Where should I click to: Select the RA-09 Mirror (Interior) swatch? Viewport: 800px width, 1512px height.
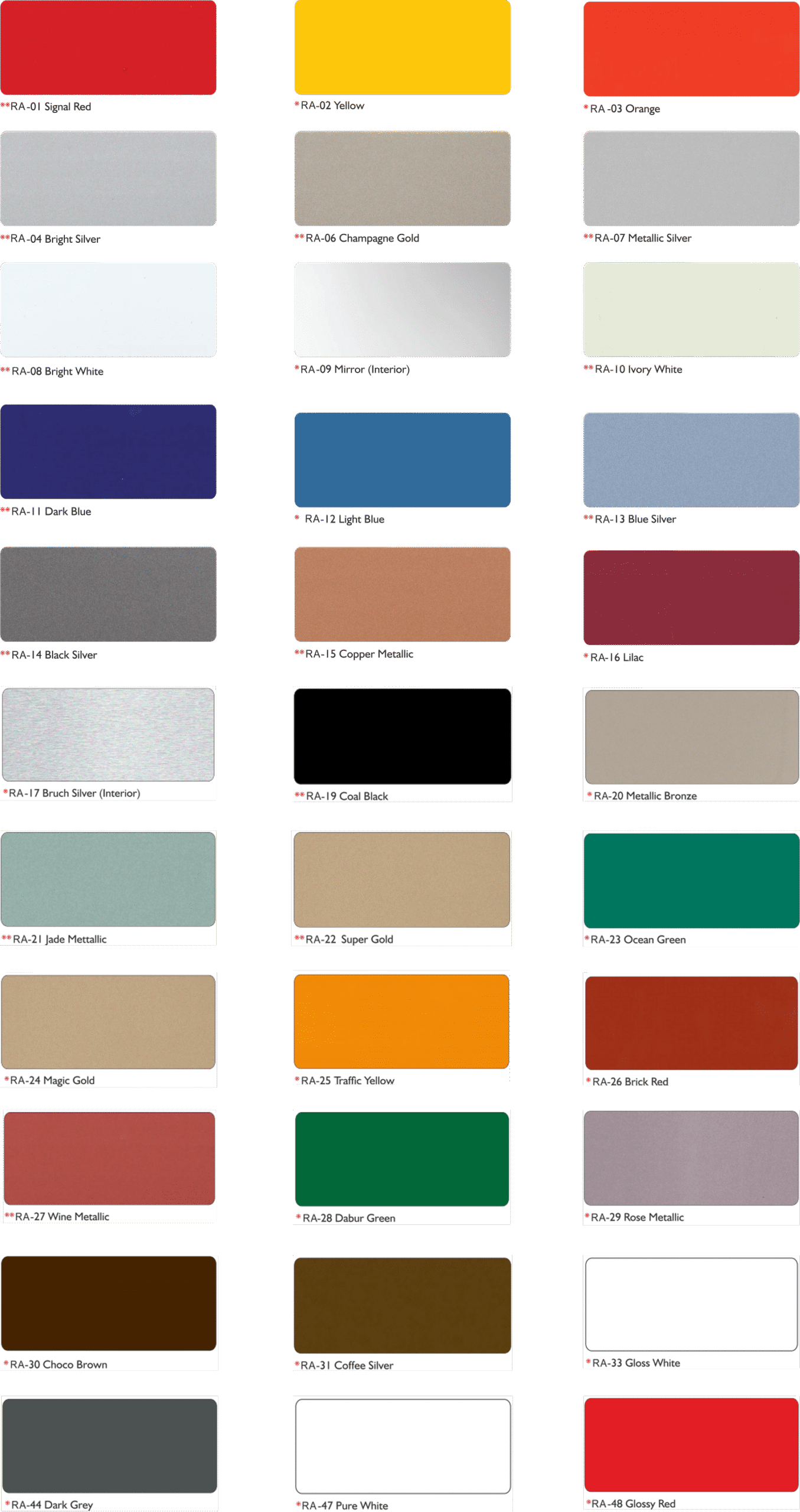click(x=402, y=309)
